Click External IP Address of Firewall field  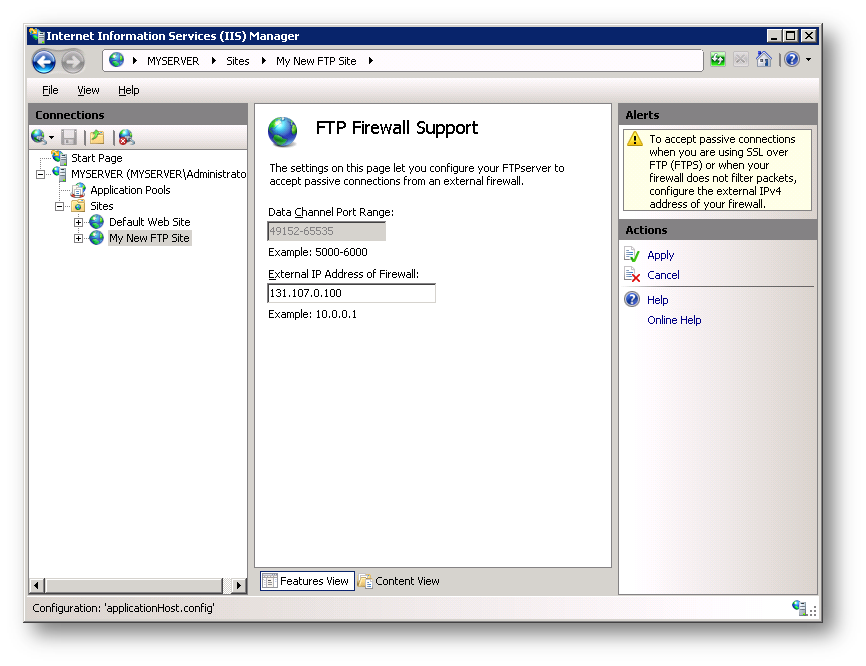pyautogui.click(x=351, y=293)
